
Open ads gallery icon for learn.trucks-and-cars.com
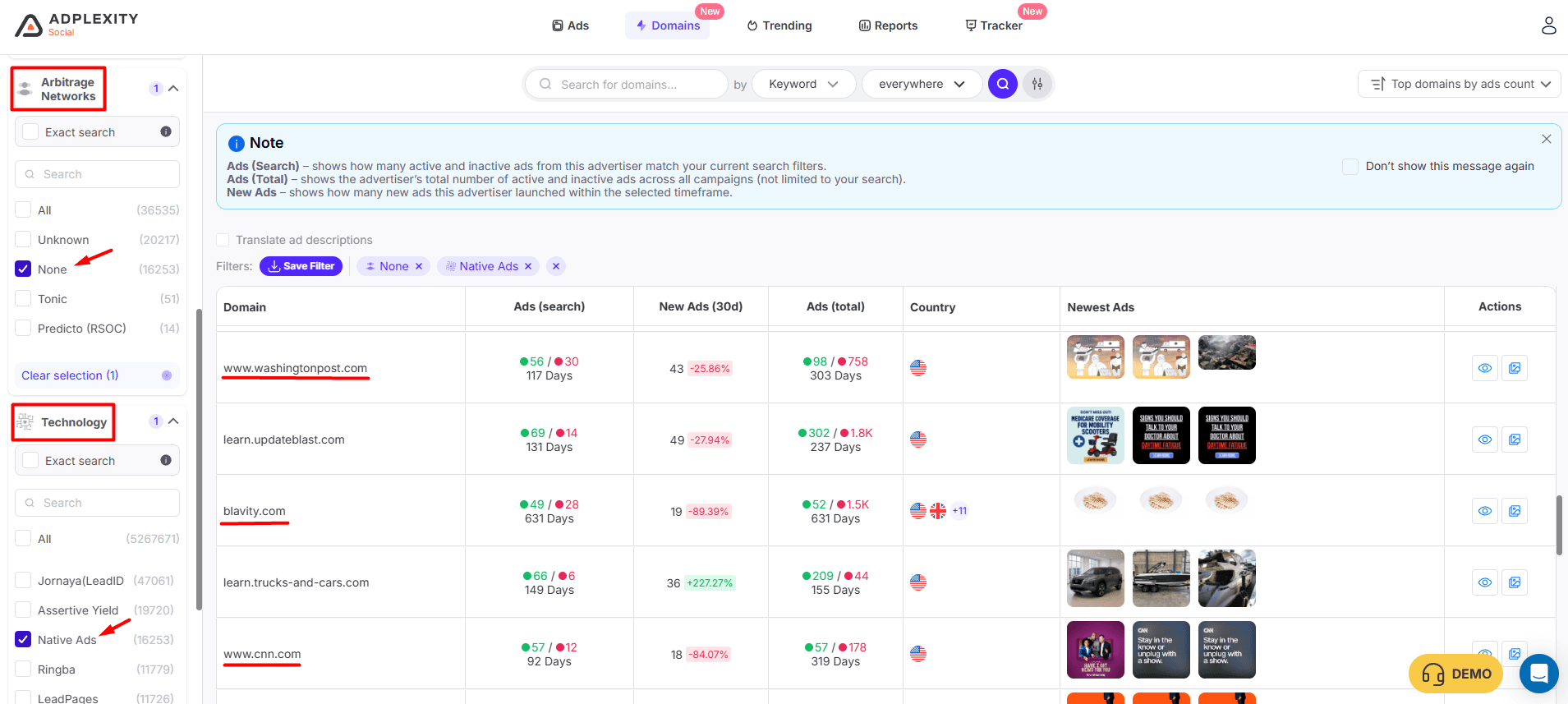click(x=1515, y=582)
